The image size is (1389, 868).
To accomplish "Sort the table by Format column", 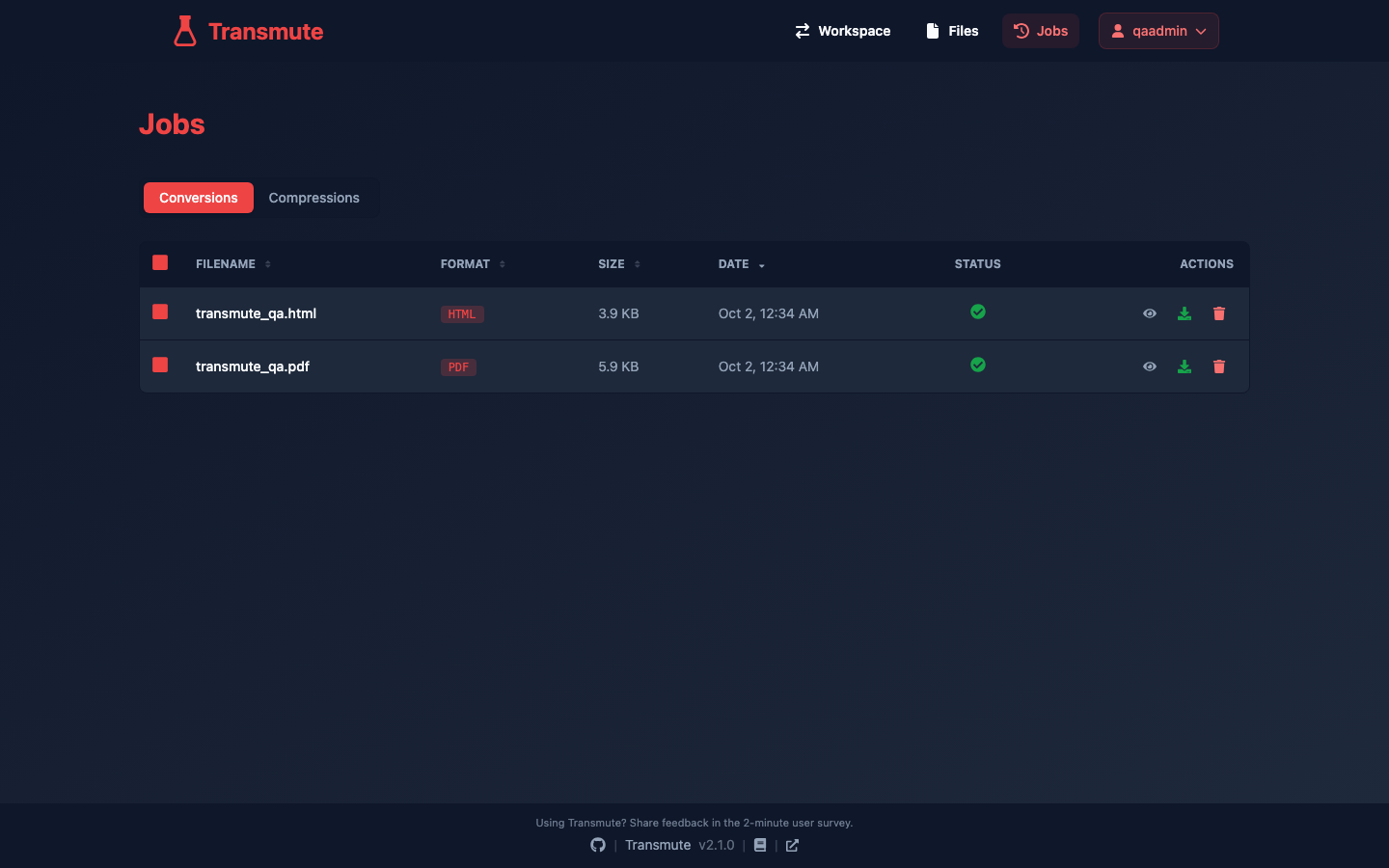I will 473,264.
